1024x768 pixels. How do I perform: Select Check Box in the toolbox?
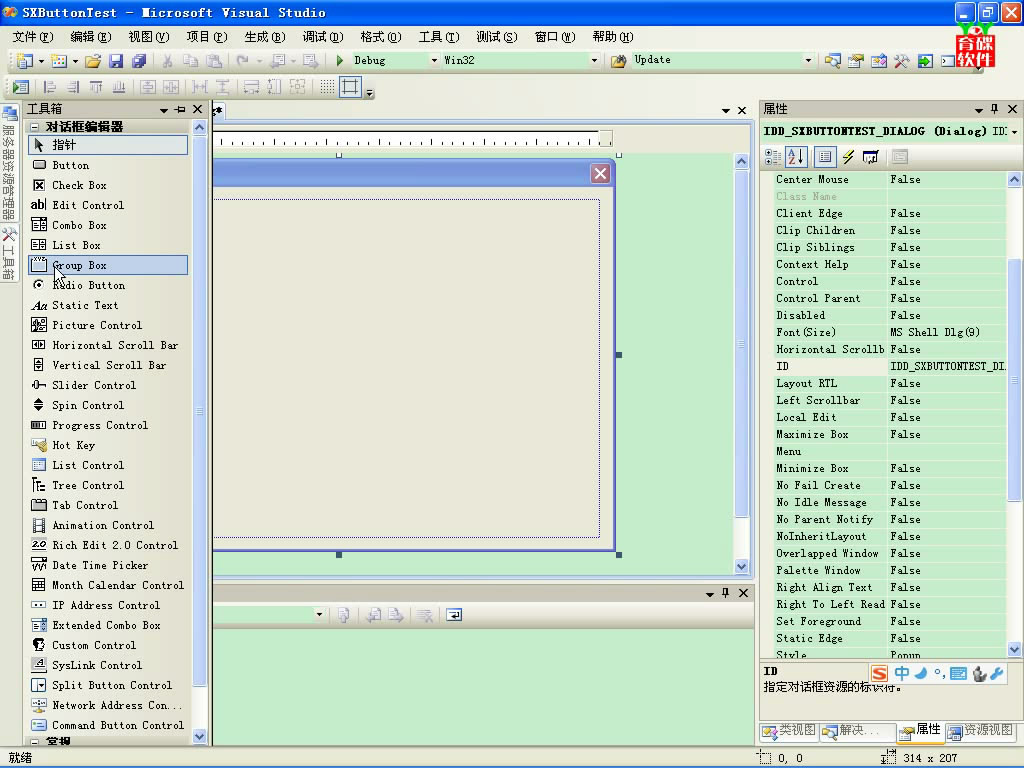[x=108, y=185]
